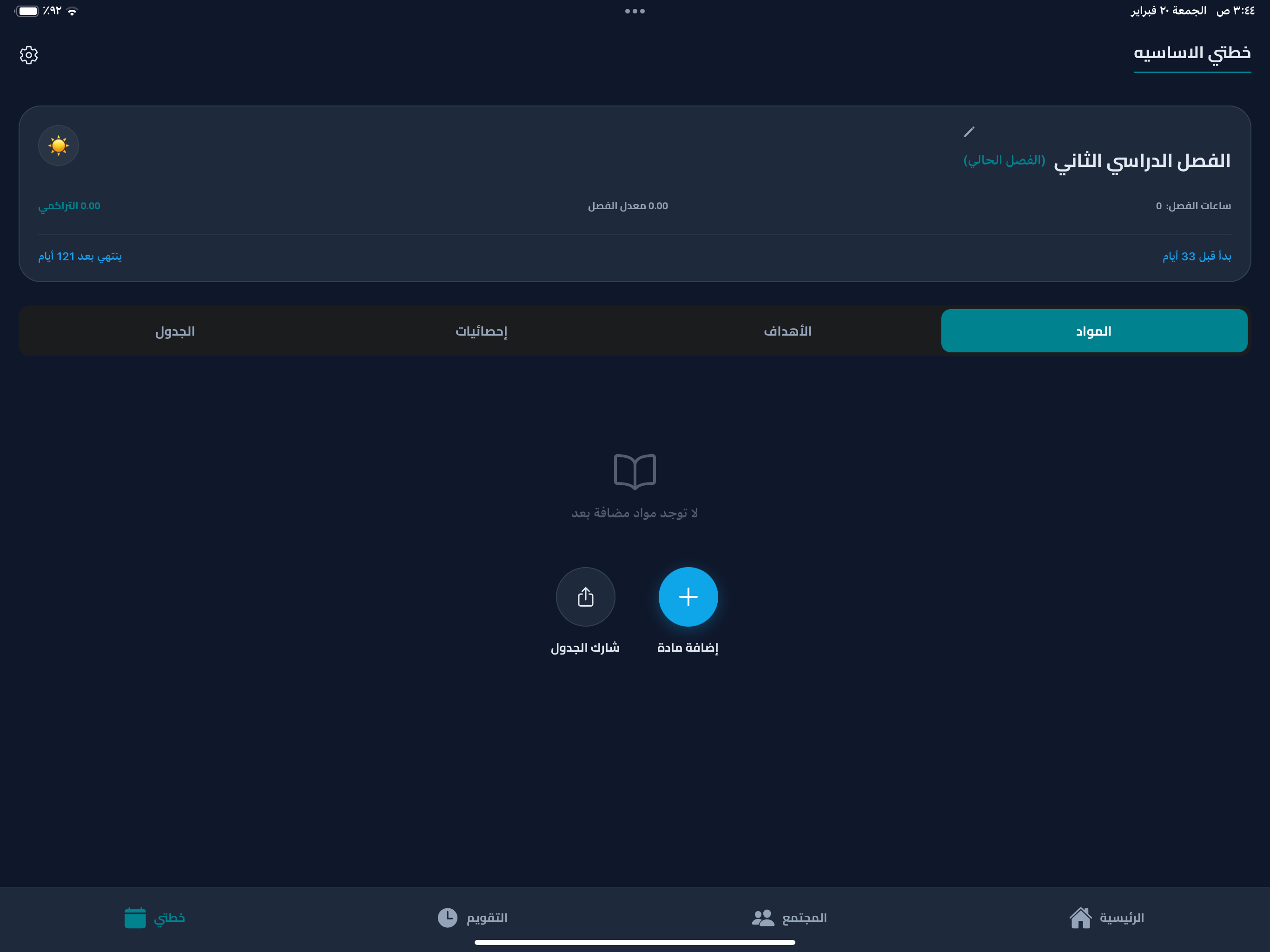This screenshot has height=952, width=1270.
Task: Tap ينتهي بعد 121 أيام text
Action: tap(80, 256)
